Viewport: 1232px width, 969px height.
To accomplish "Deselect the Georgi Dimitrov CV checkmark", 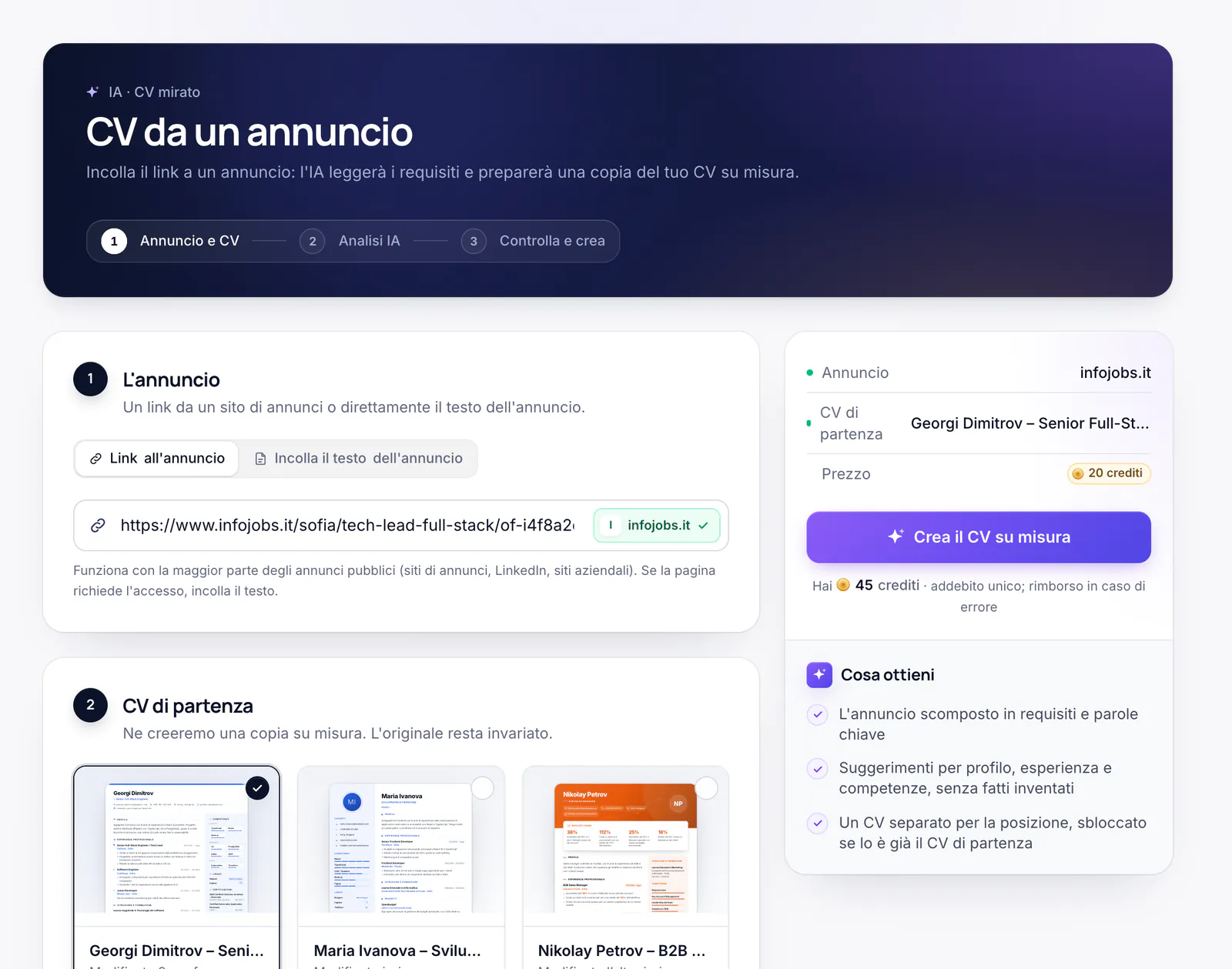I will (257, 788).
